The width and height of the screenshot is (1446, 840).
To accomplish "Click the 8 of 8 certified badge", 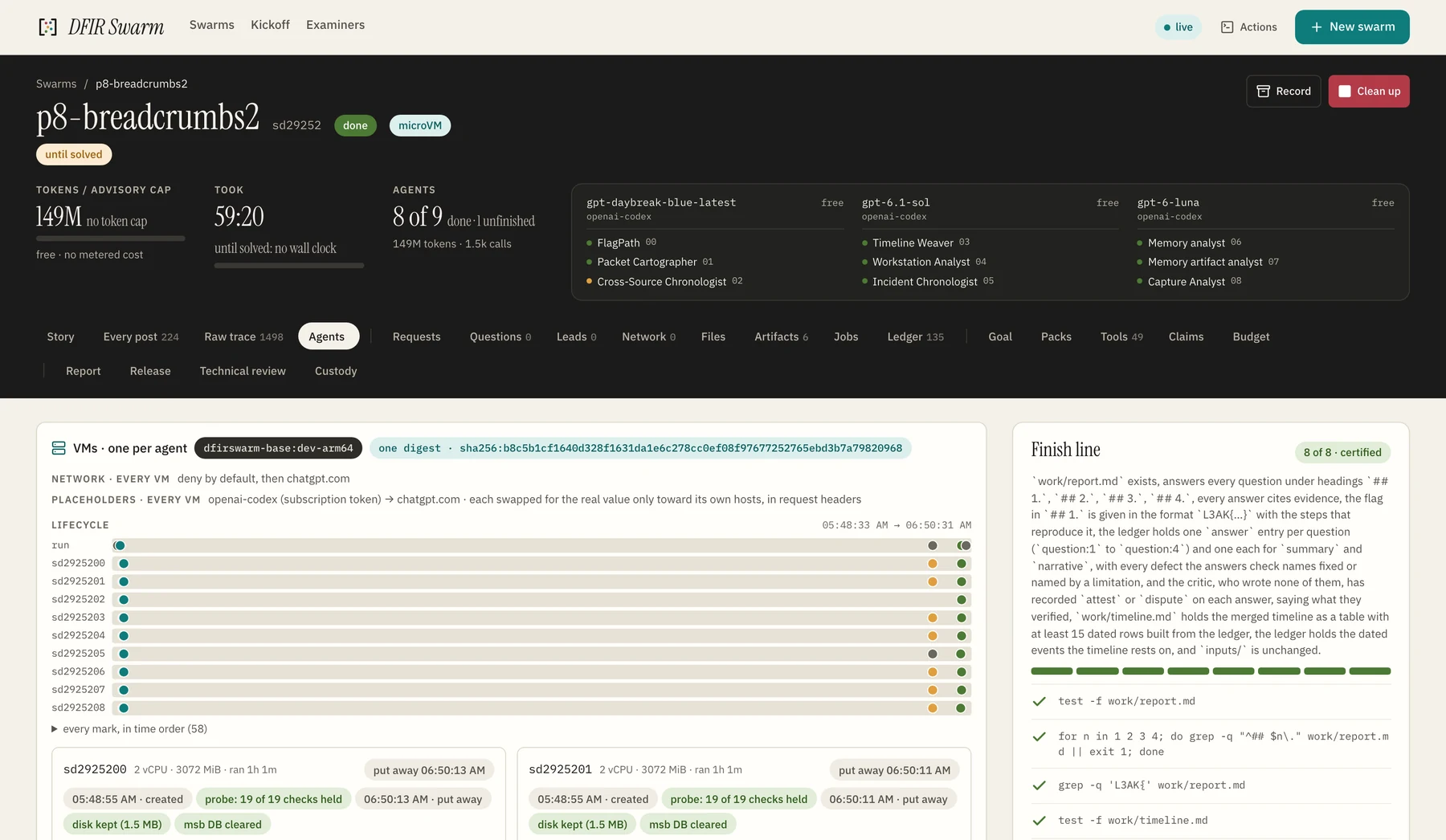I will (1342, 452).
